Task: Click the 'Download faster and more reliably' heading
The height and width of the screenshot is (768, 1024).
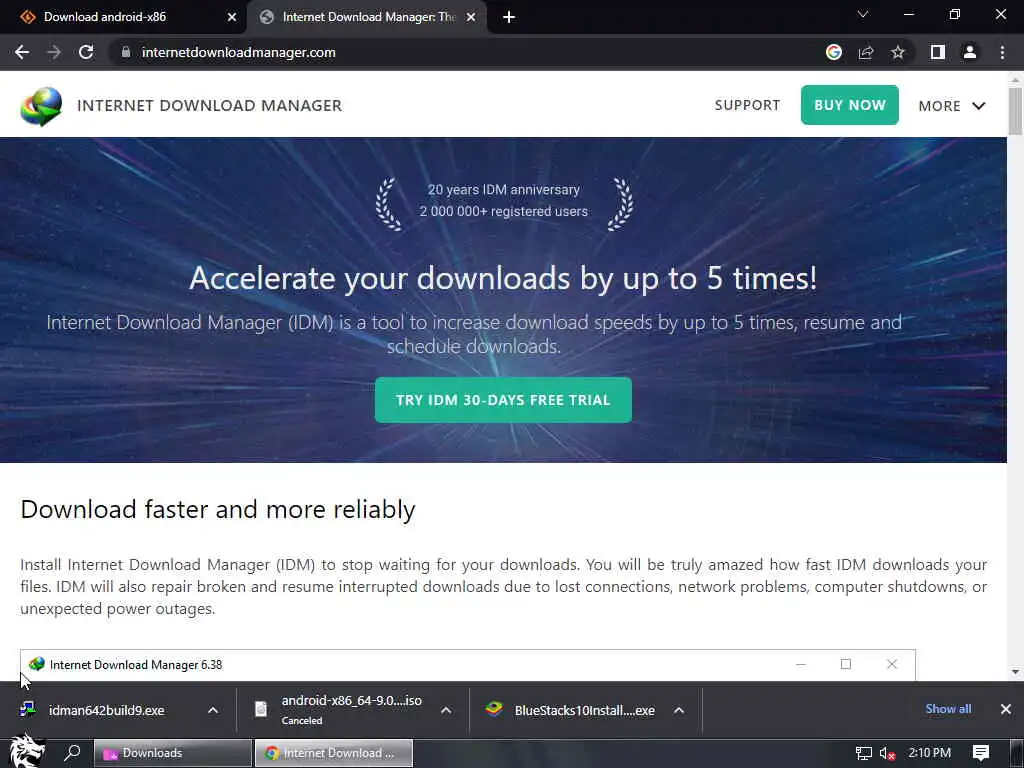Action: click(217, 509)
